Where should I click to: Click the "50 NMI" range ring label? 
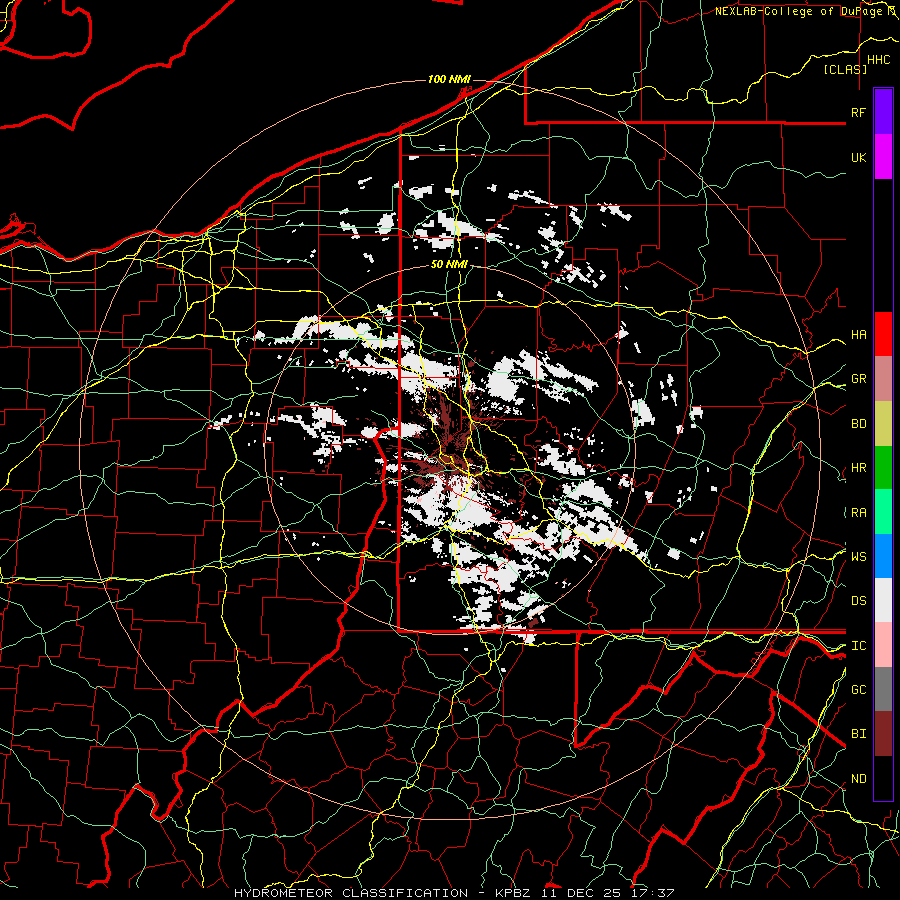(449, 264)
